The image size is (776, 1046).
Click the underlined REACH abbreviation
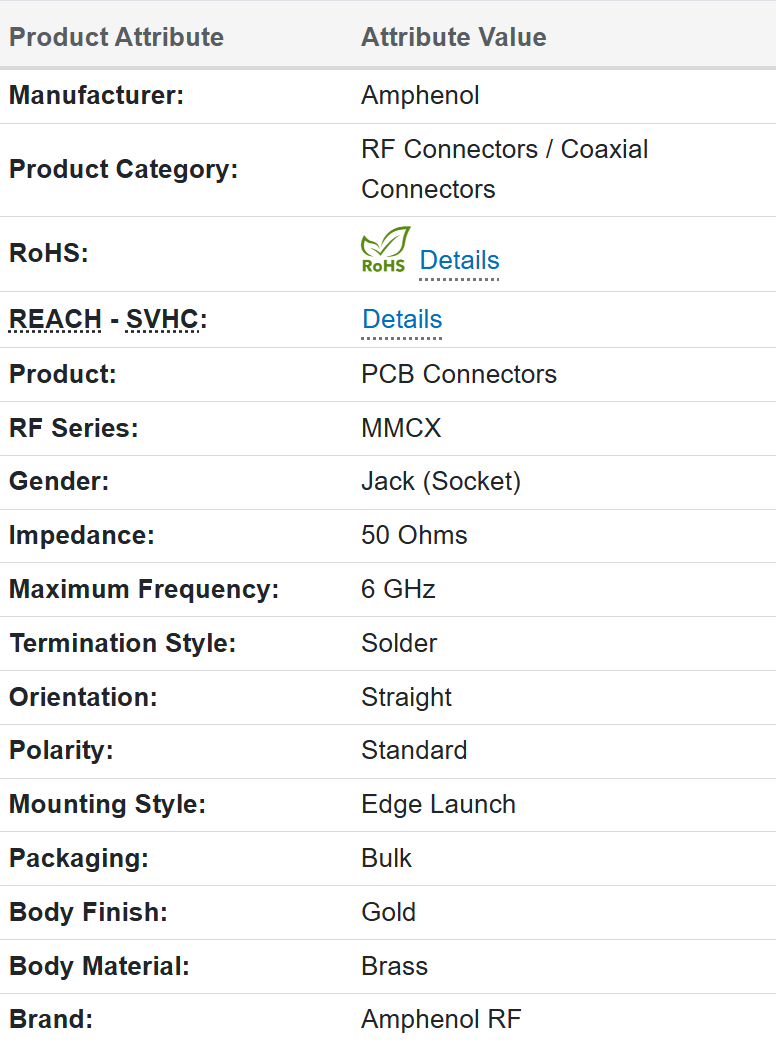click(55, 319)
